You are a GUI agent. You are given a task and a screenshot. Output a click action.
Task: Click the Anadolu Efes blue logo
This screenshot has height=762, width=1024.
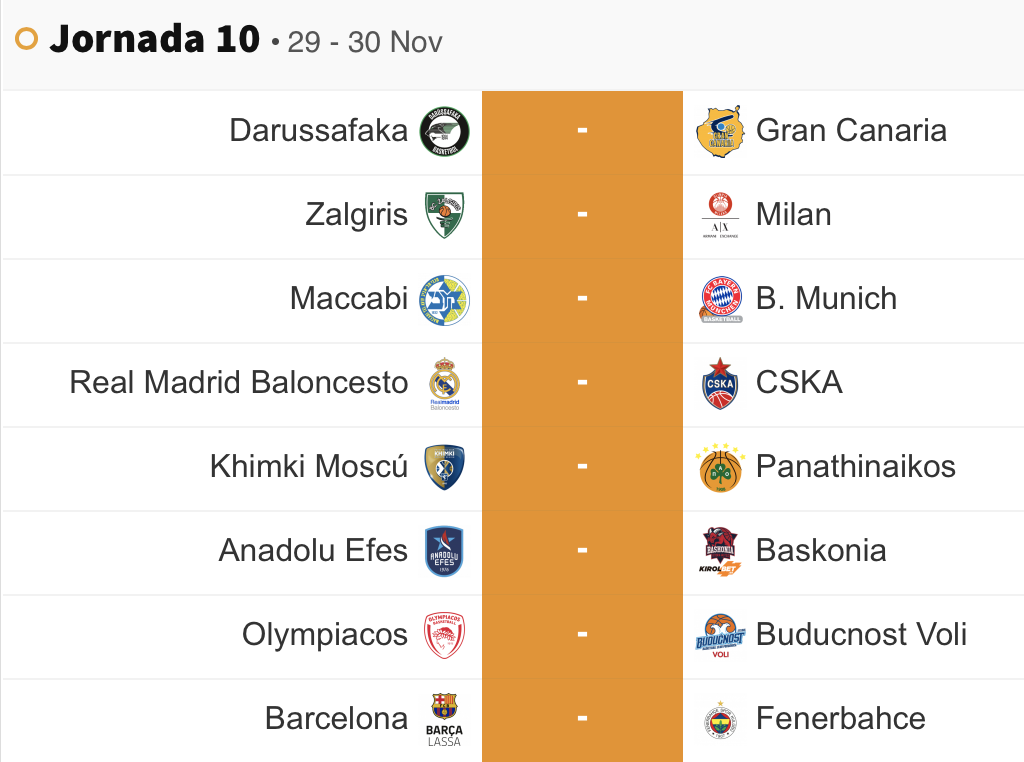[x=444, y=551]
